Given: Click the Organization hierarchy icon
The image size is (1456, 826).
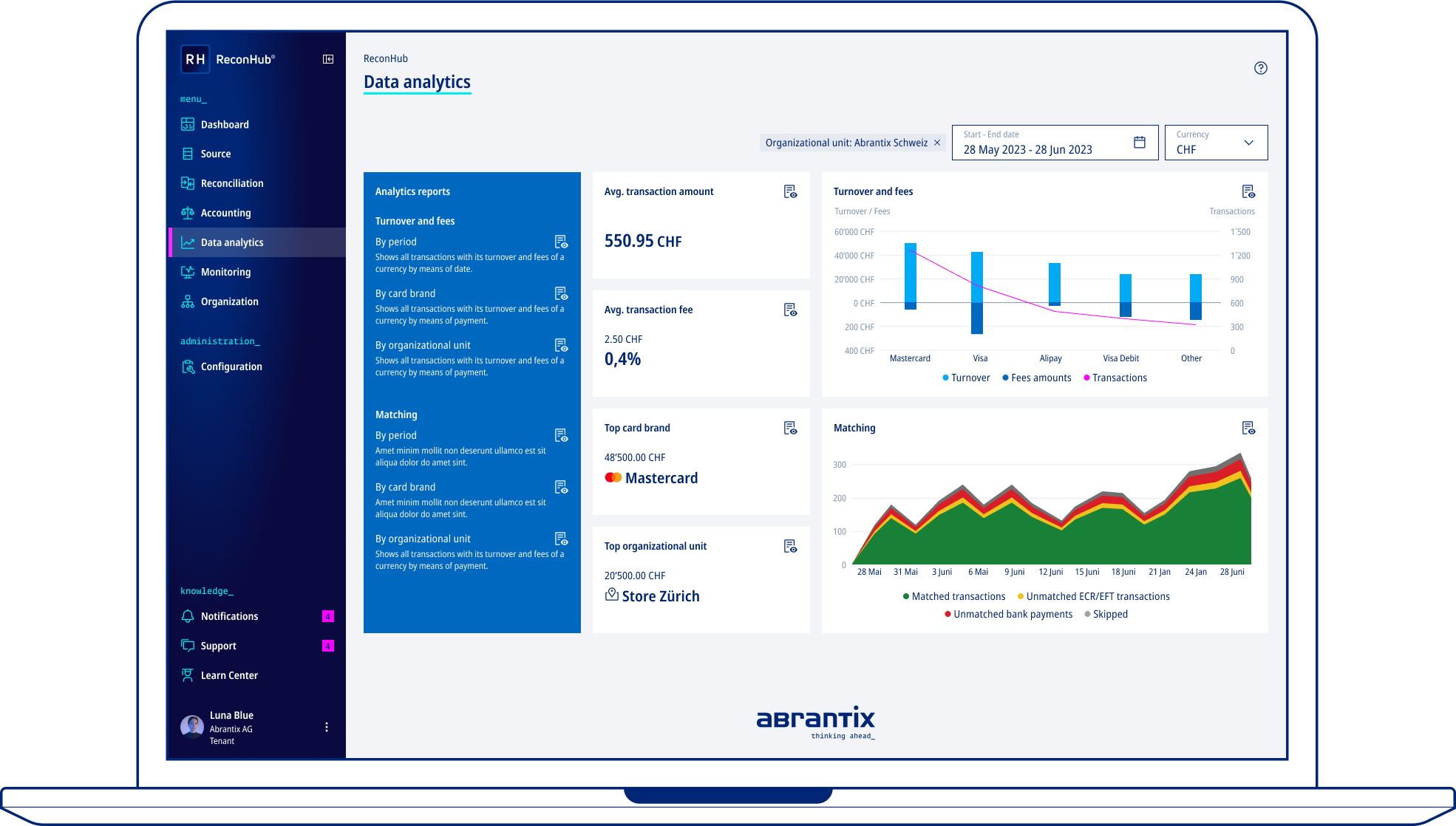Looking at the screenshot, I should pyautogui.click(x=188, y=301).
